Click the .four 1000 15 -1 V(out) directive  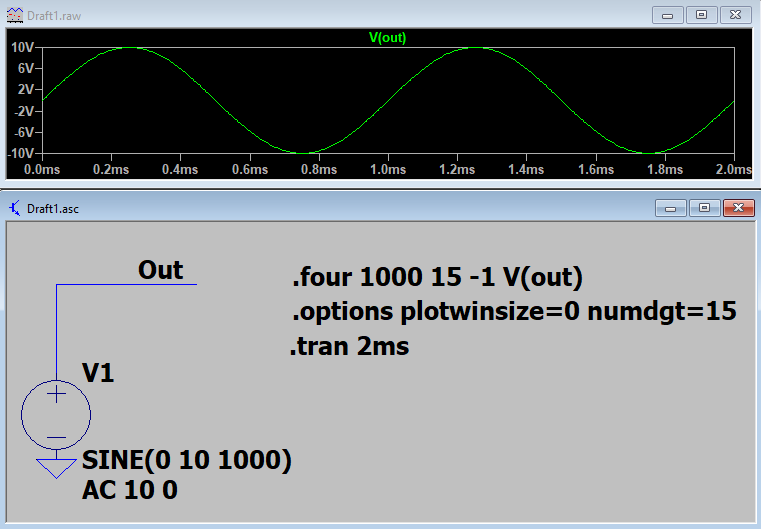(x=437, y=277)
